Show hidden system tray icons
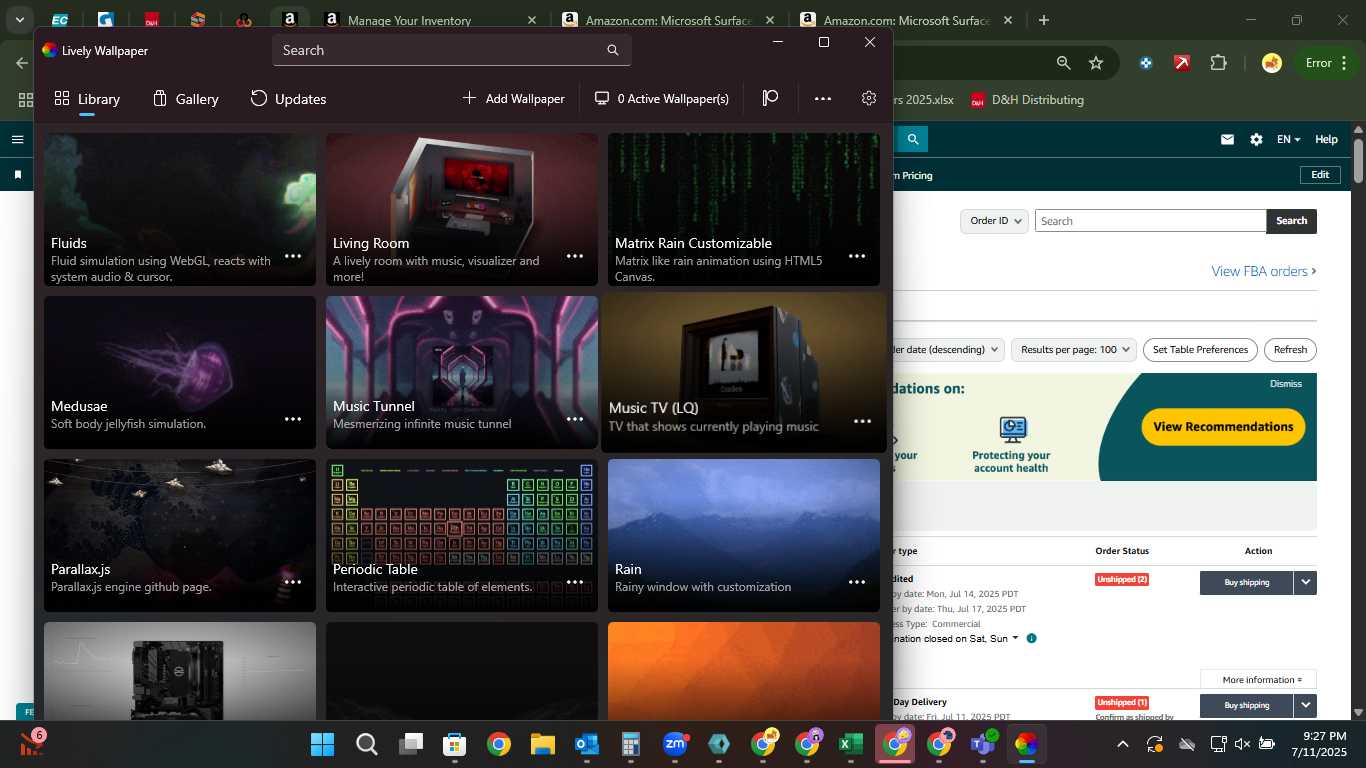Viewport: 1366px width, 768px height. point(1122,744)
